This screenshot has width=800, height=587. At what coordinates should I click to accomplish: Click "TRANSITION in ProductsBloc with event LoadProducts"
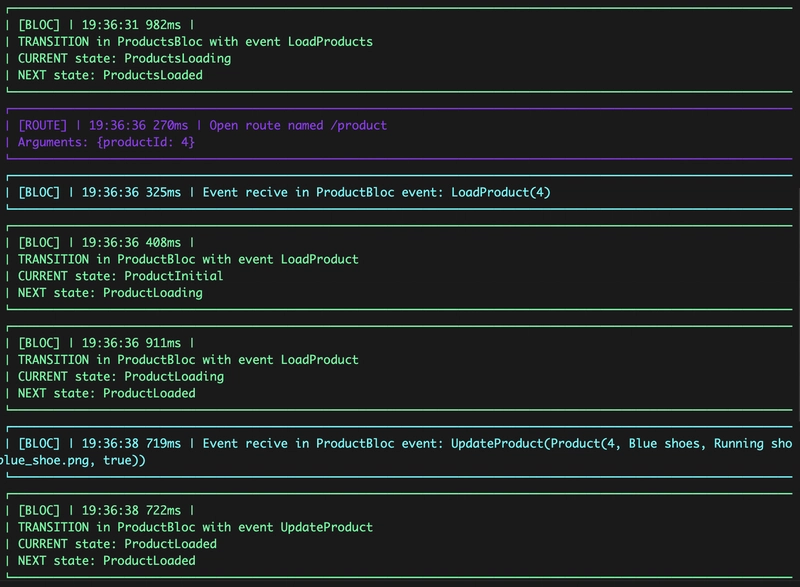pos(195,42)
